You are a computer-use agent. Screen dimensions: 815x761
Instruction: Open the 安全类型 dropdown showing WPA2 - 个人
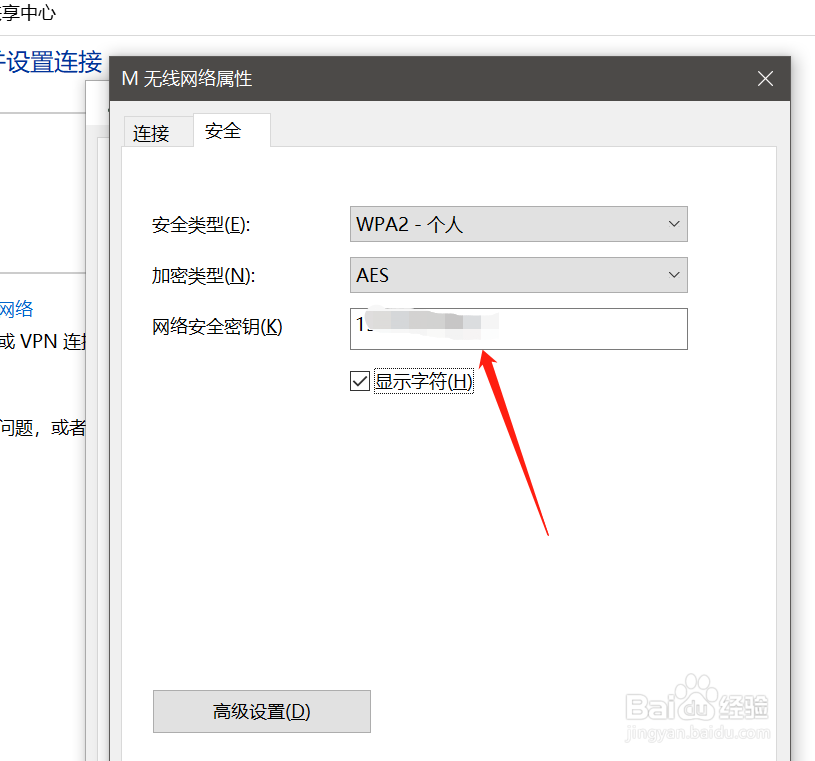(518, 224)
